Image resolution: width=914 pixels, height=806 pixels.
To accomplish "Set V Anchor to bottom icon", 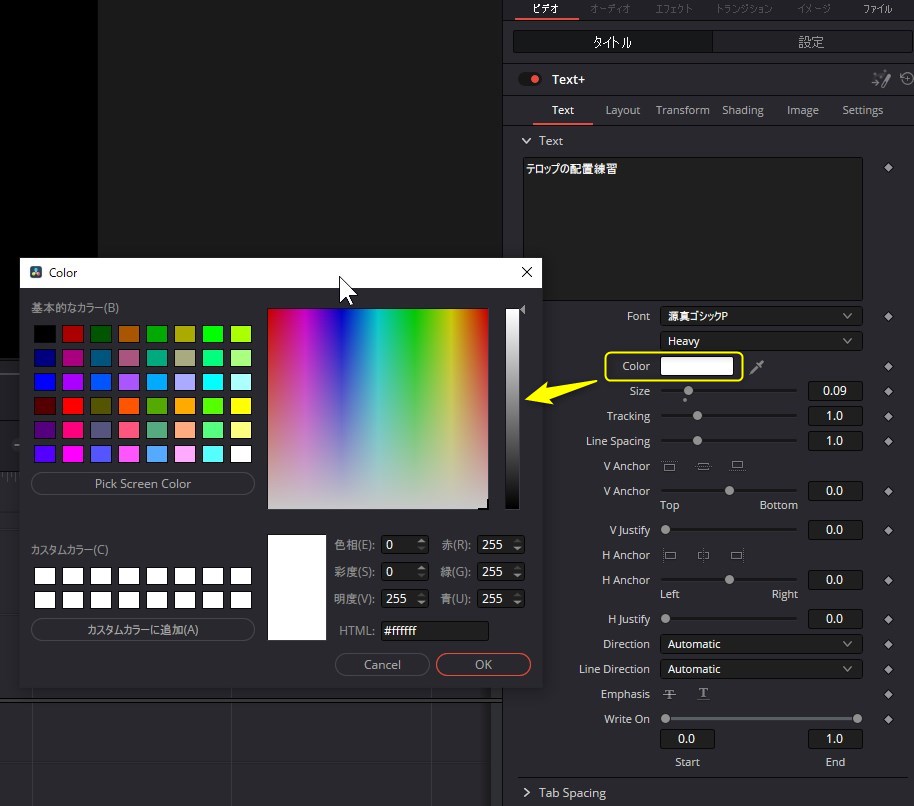I will tap(737, 466).
